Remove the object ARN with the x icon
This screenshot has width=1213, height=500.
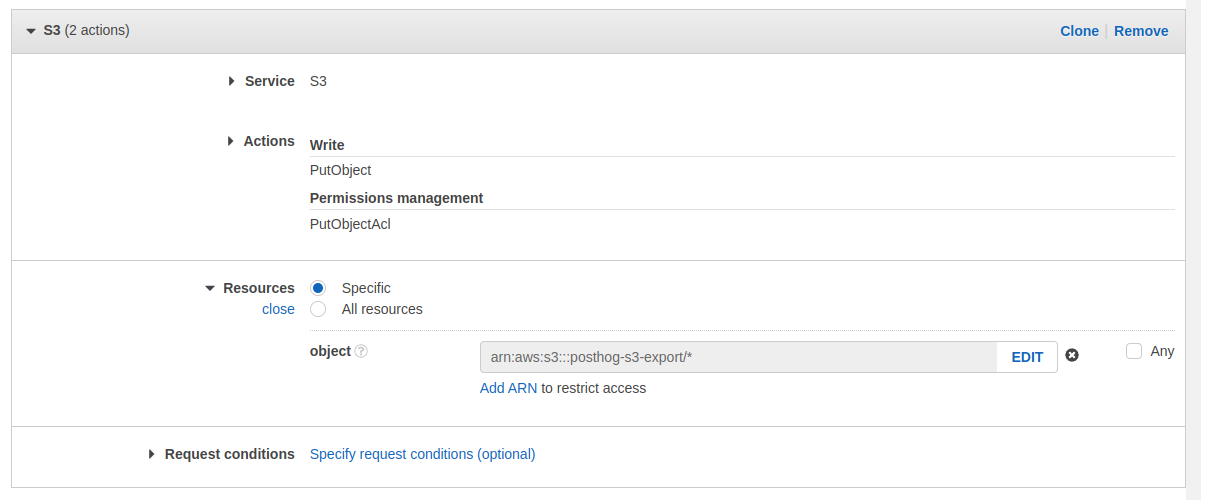point(1072,356)
